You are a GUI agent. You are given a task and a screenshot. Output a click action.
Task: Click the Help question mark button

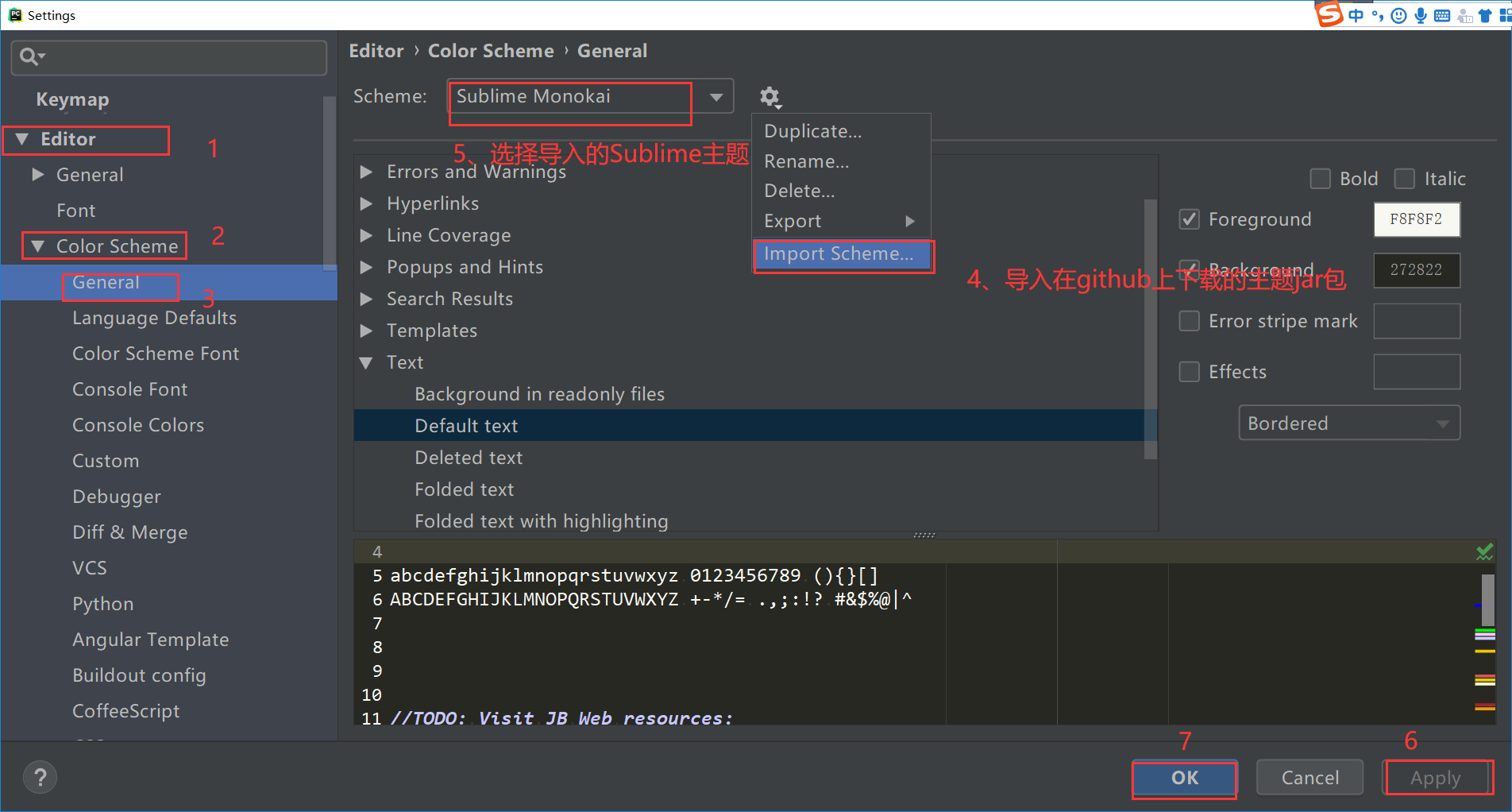[40, 777]
